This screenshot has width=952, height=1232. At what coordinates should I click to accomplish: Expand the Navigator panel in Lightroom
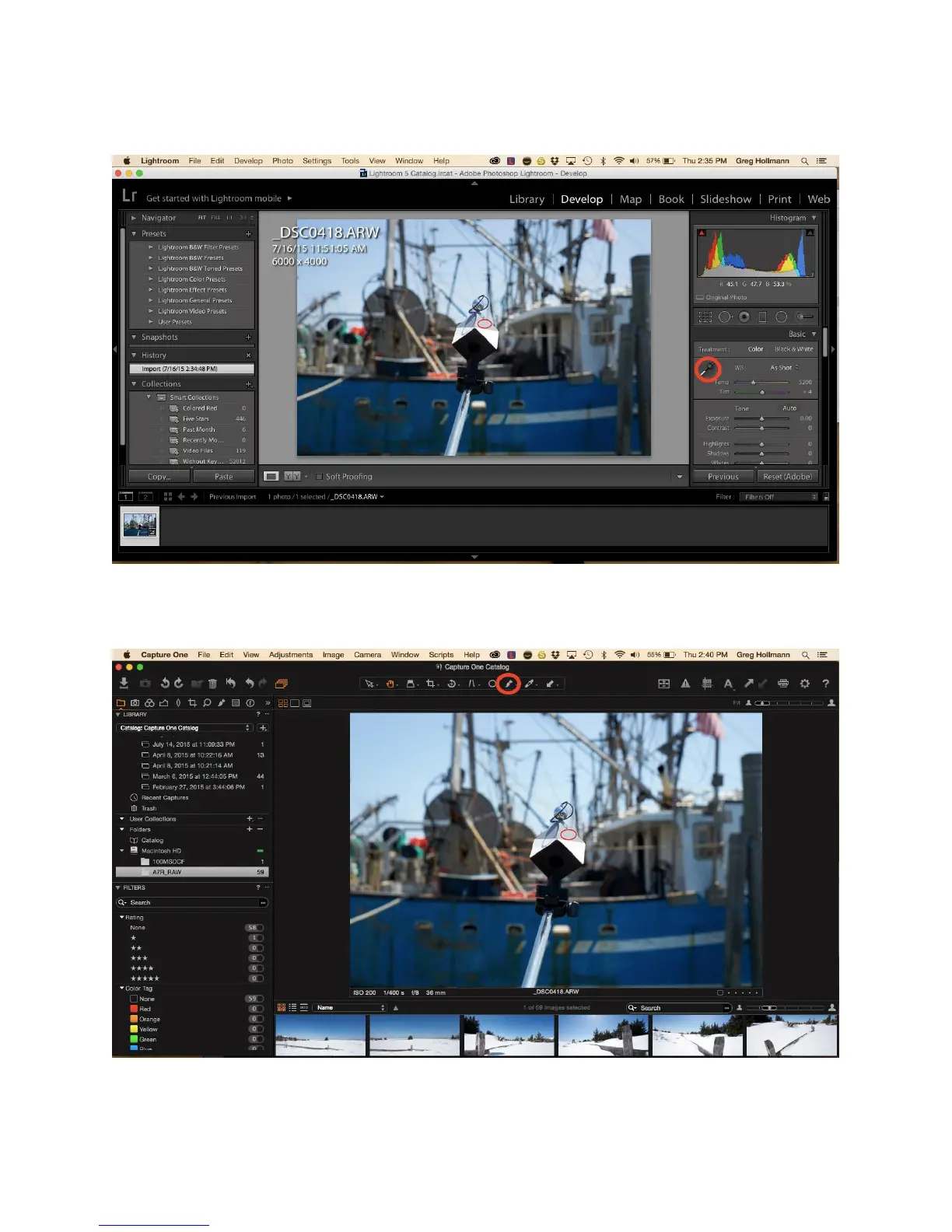coord(134,218)
